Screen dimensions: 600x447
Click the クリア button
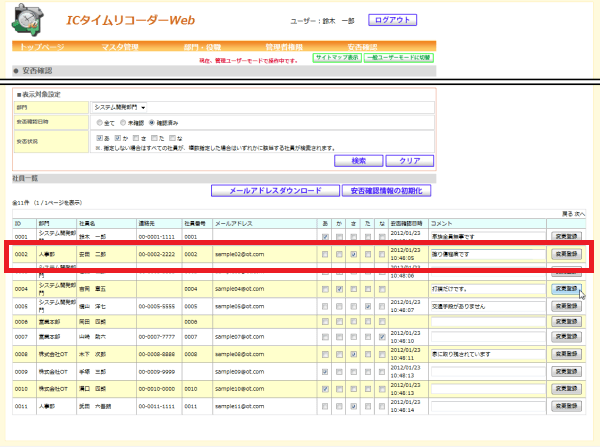point(410,161)
